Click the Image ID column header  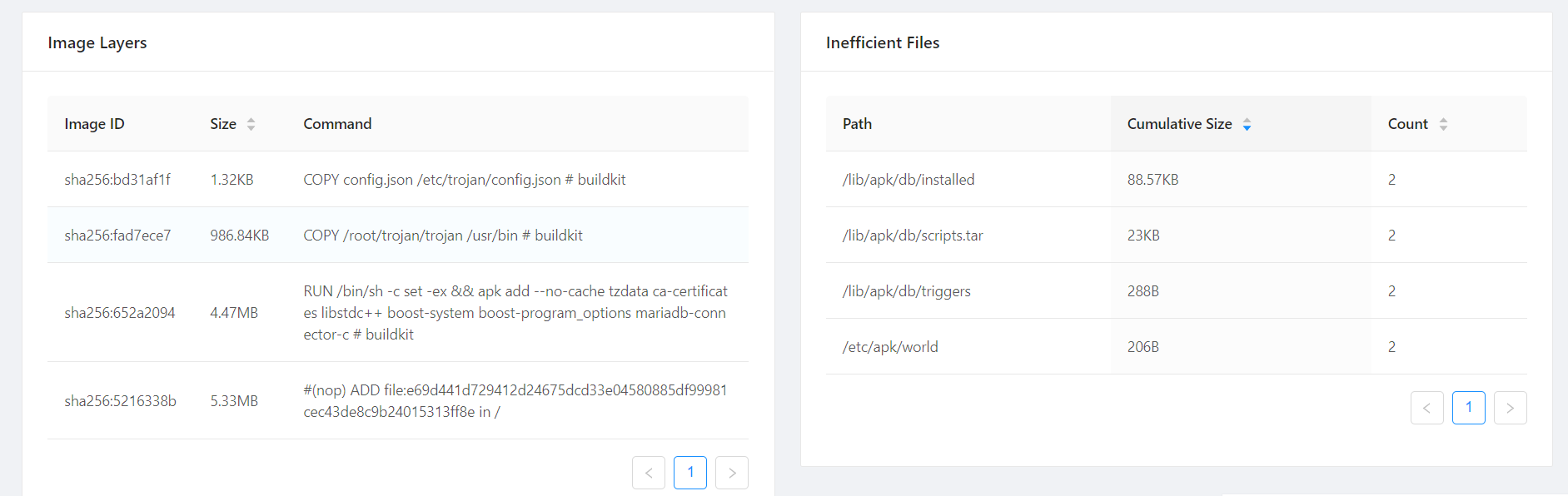pos(94,124)
